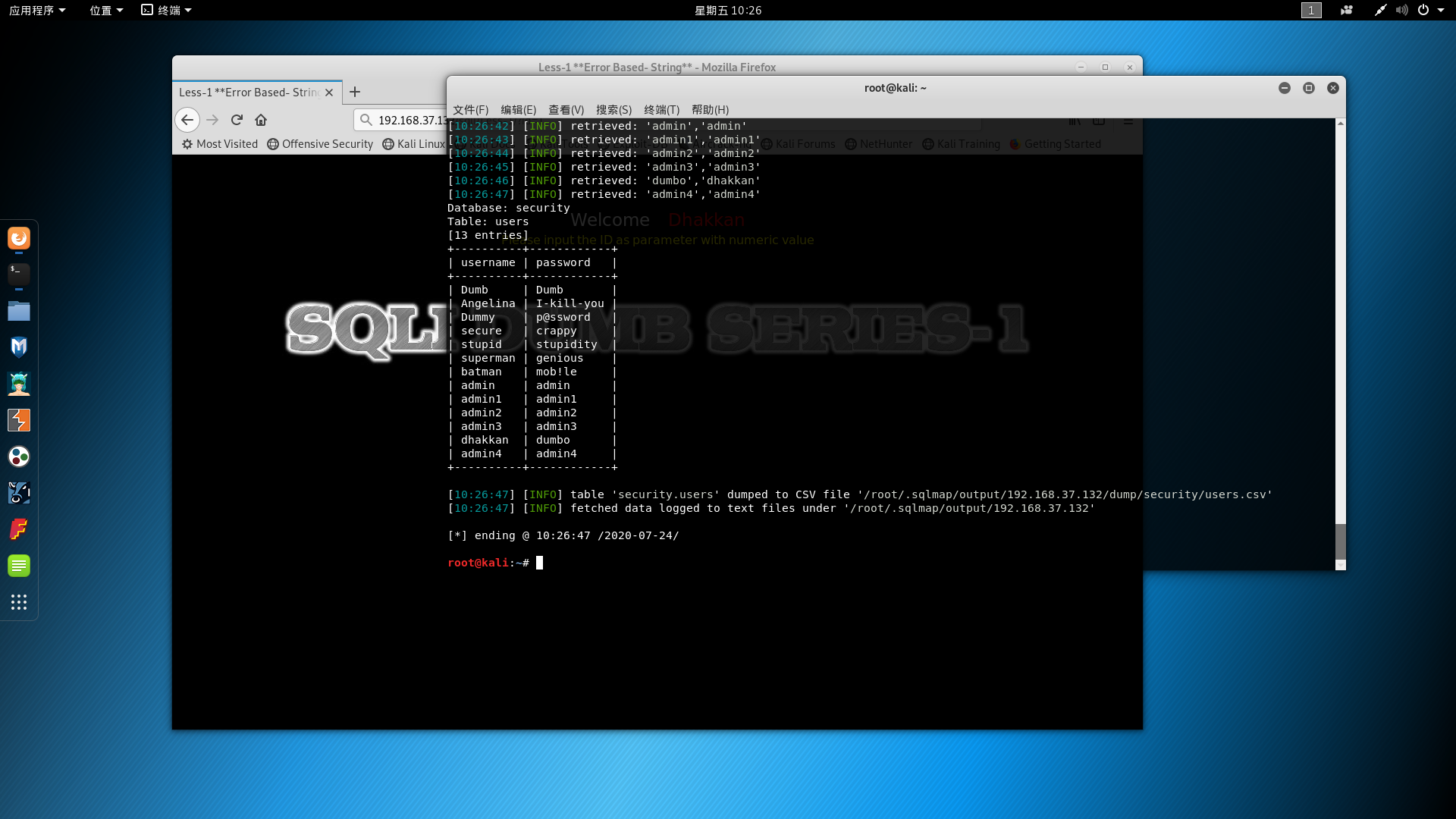Open the 文件(F) terminal menu
Screen dimensions: 1456x819
(x=470, y=110)
